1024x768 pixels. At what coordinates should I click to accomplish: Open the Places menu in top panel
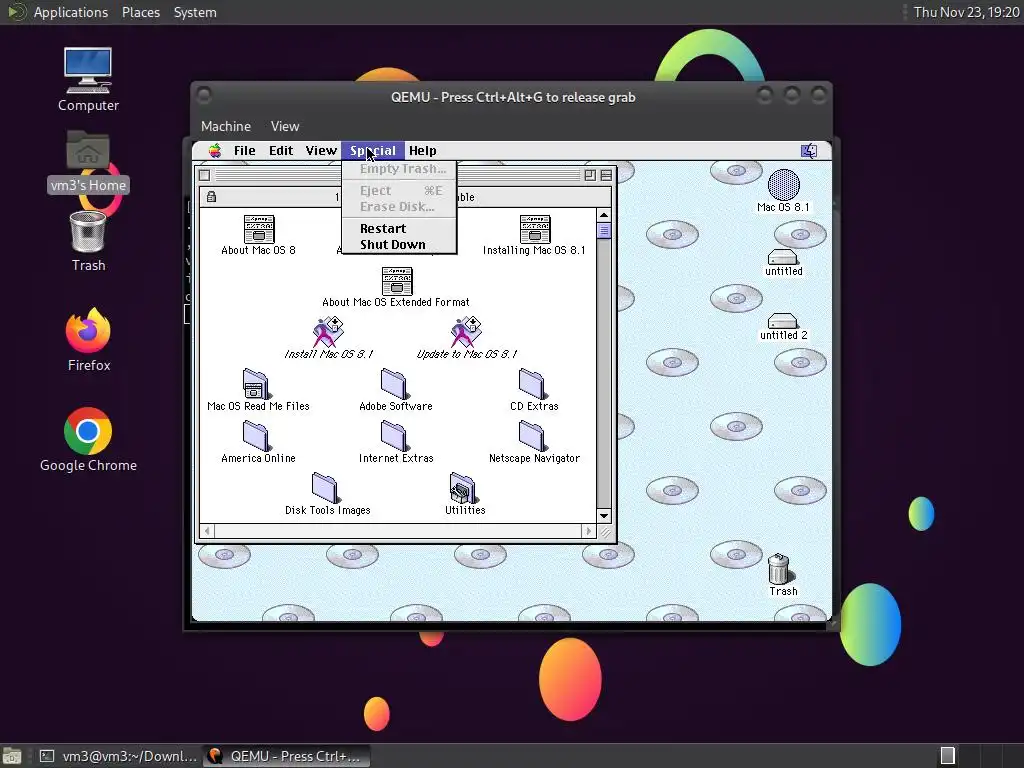[140, 12]
